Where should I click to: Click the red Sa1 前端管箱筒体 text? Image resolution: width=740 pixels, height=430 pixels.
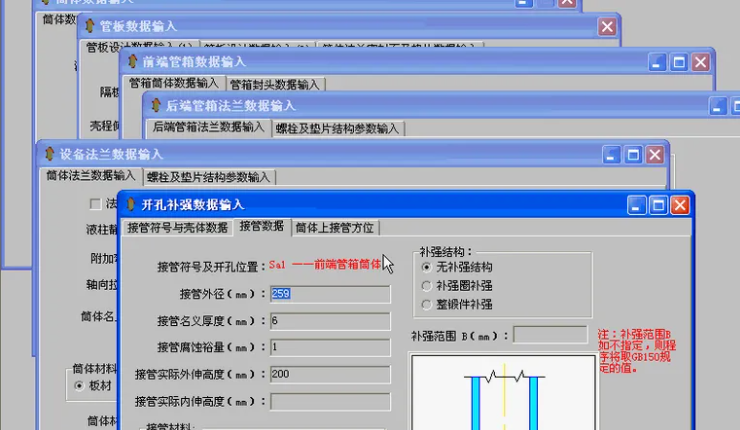[325, 265]
